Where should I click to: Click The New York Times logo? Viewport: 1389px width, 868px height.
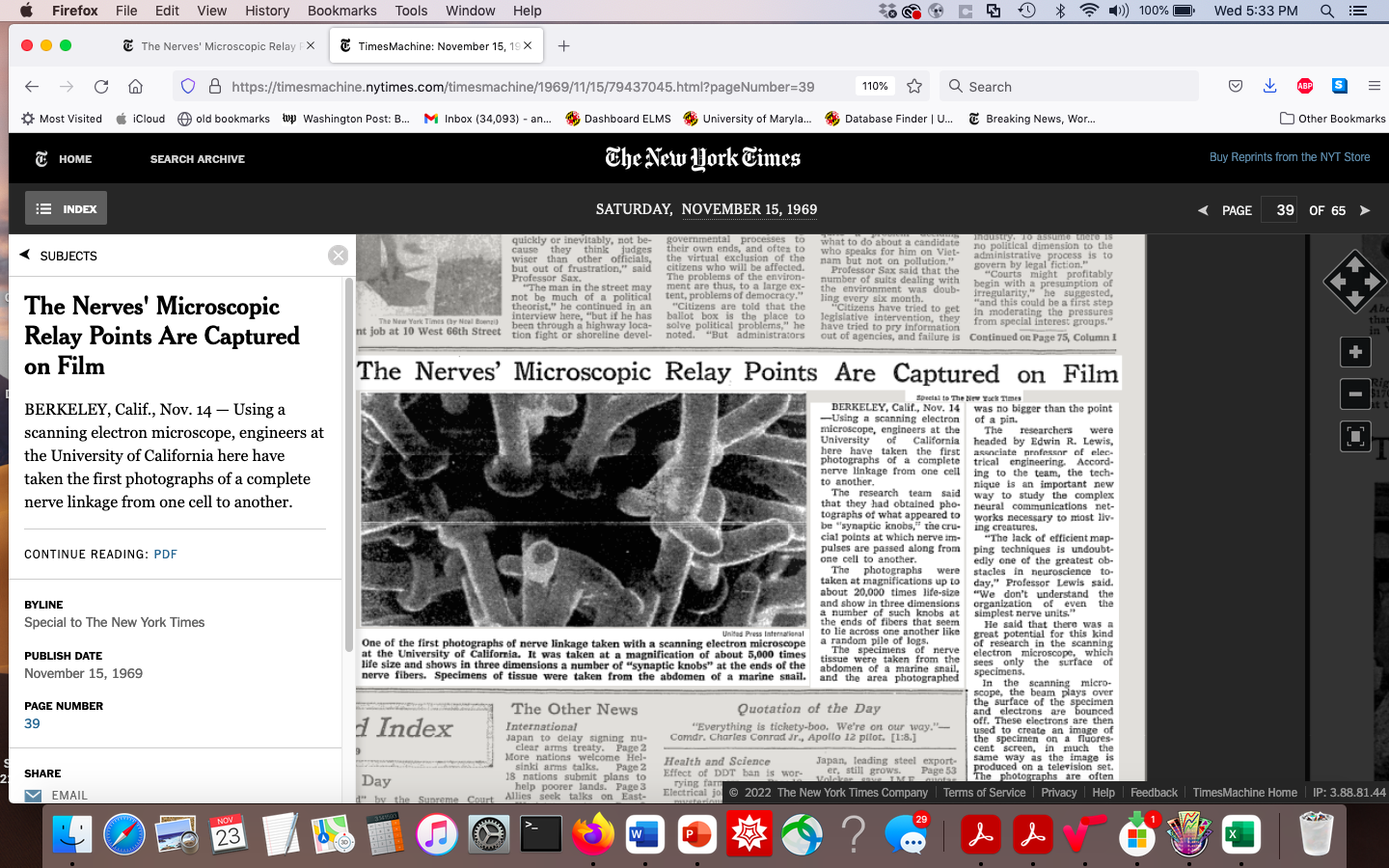[x=702, y=158]
